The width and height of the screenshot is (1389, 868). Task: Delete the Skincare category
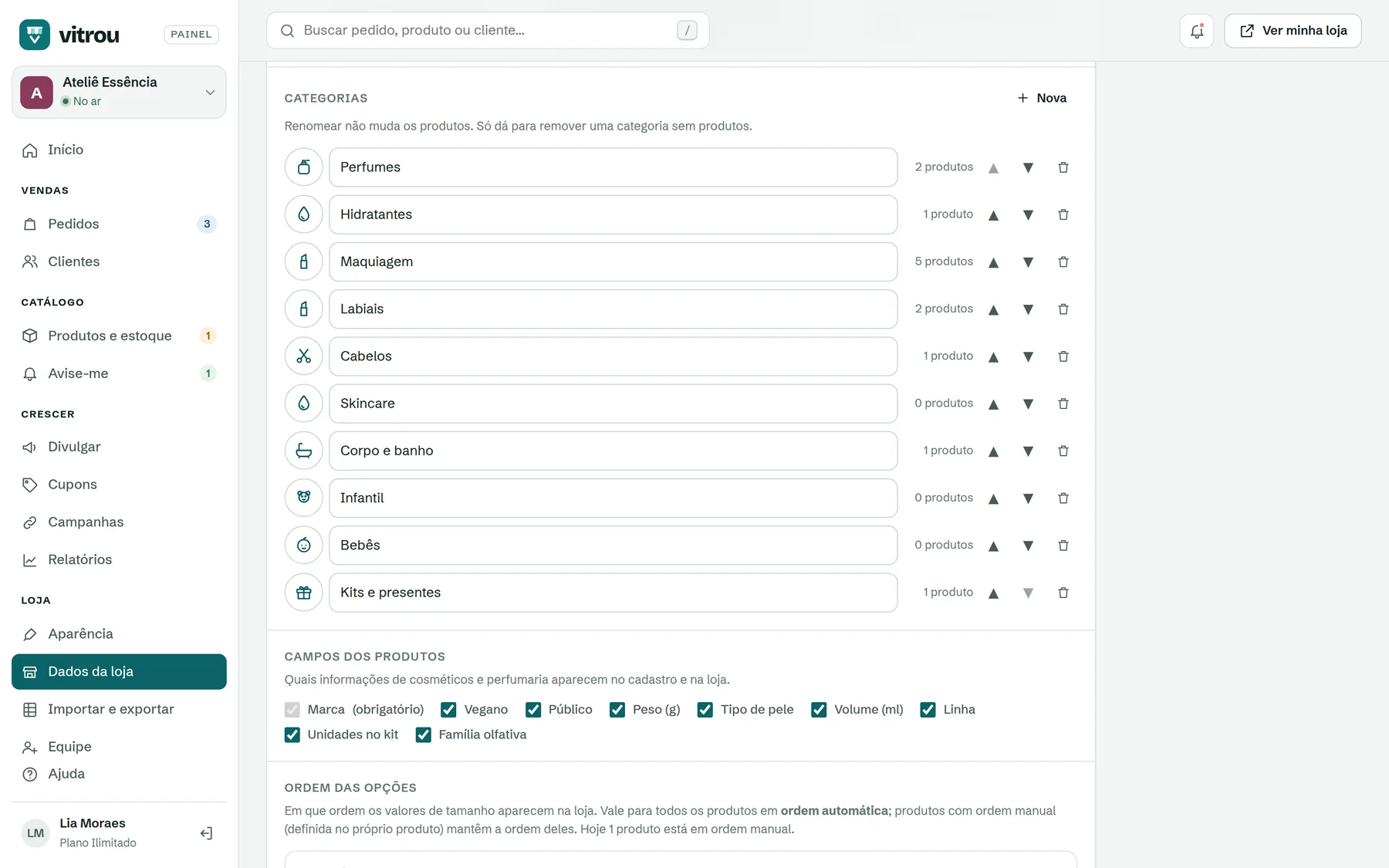(1063, 404)
